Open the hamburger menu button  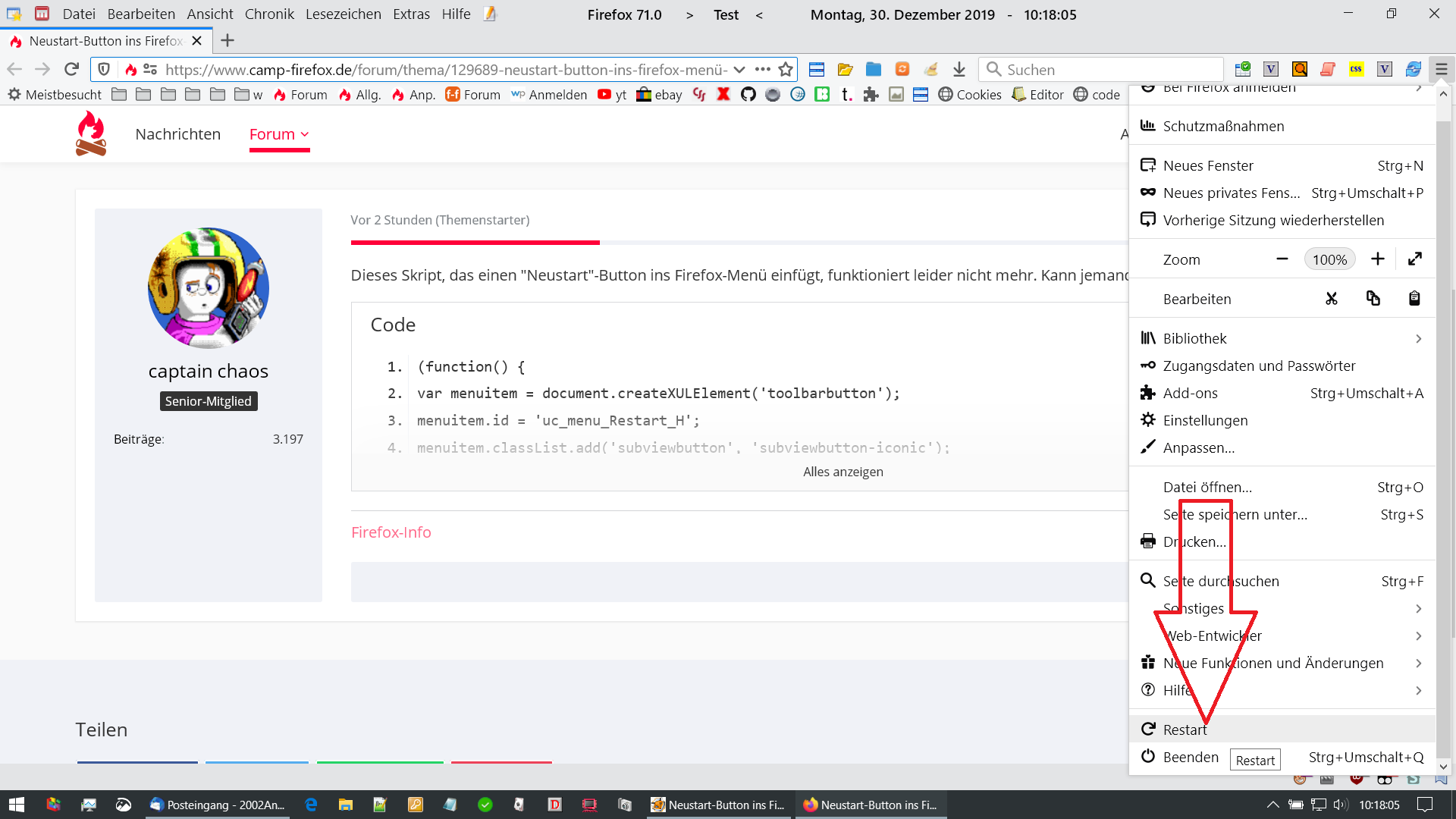(1441, 69)
